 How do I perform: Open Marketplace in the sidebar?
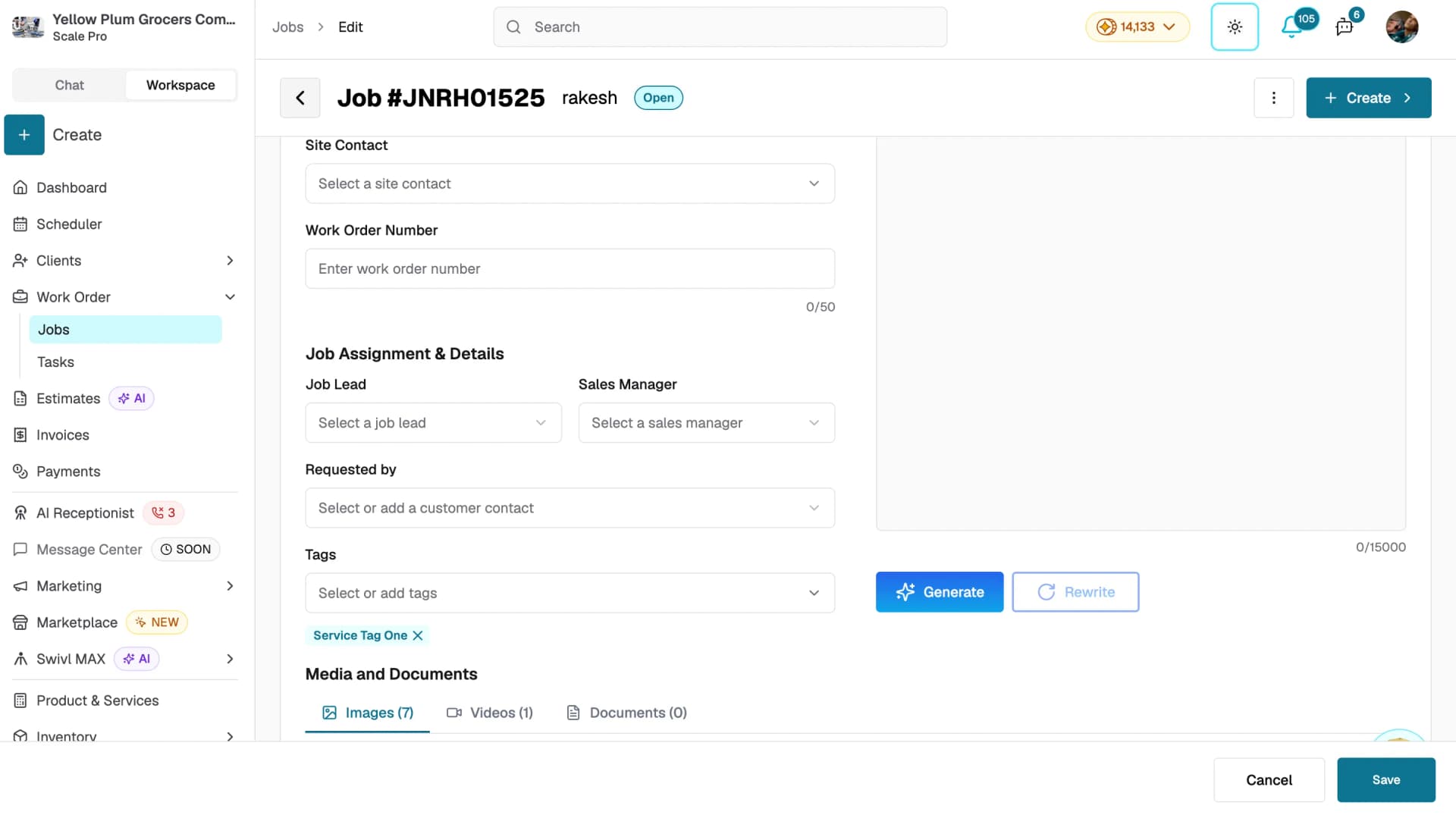coord(77,622)
